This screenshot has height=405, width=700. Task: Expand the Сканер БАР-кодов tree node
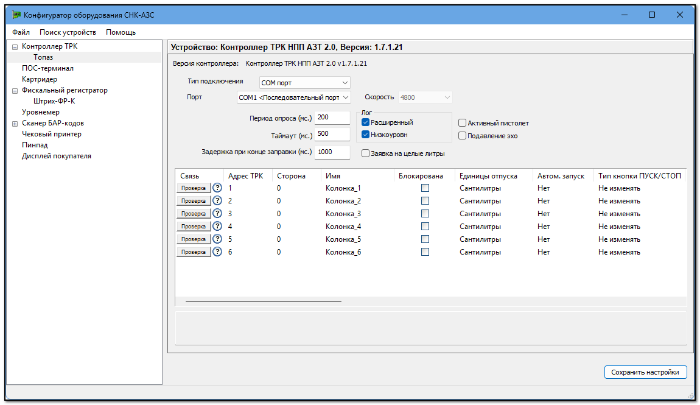pyautogui.click(x=15, y=124)
